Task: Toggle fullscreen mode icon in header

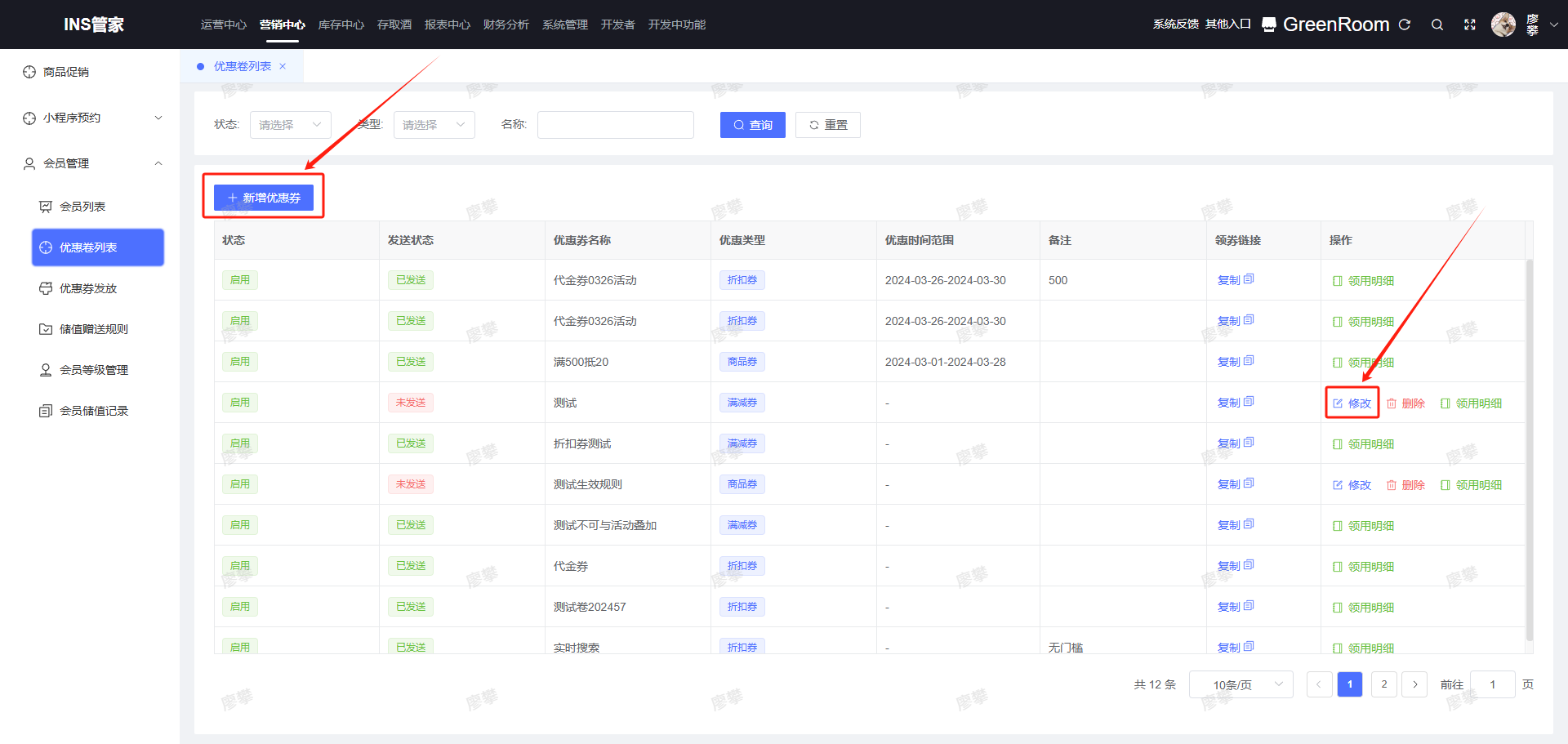Action: [1470, 25]
